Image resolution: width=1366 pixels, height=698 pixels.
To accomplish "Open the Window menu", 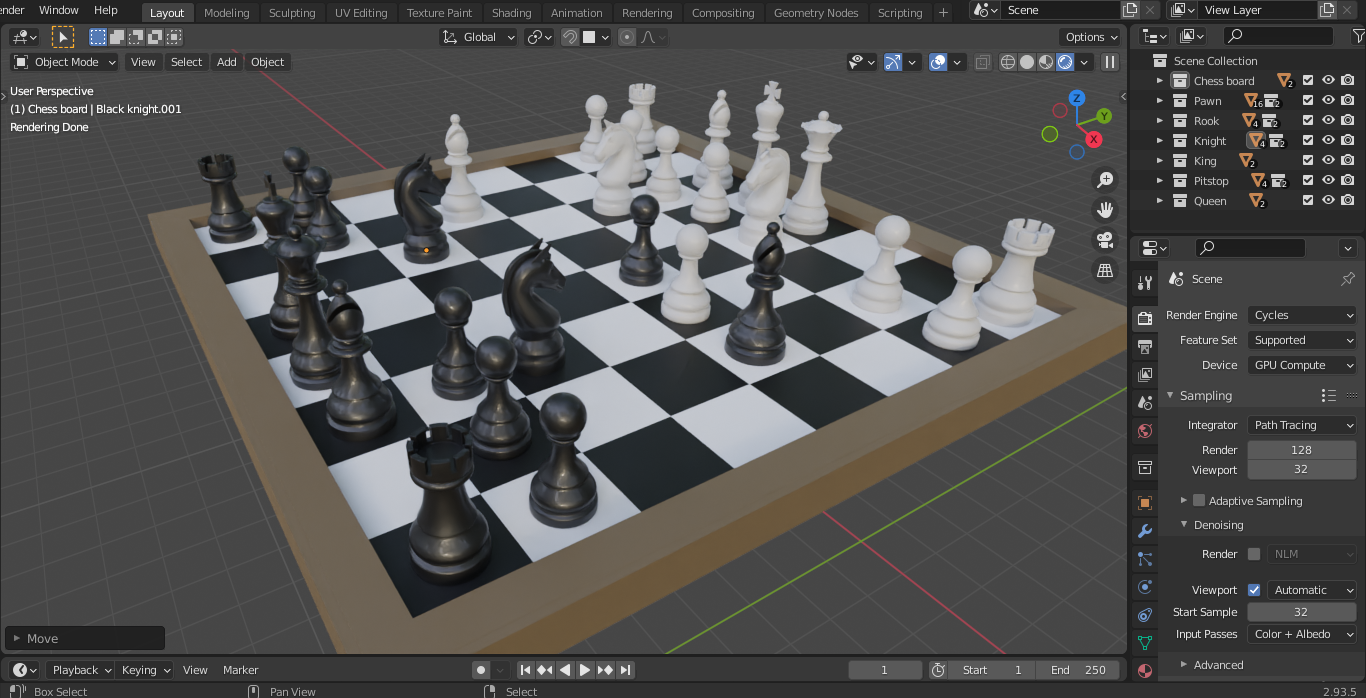I will [x=57, y=11].
